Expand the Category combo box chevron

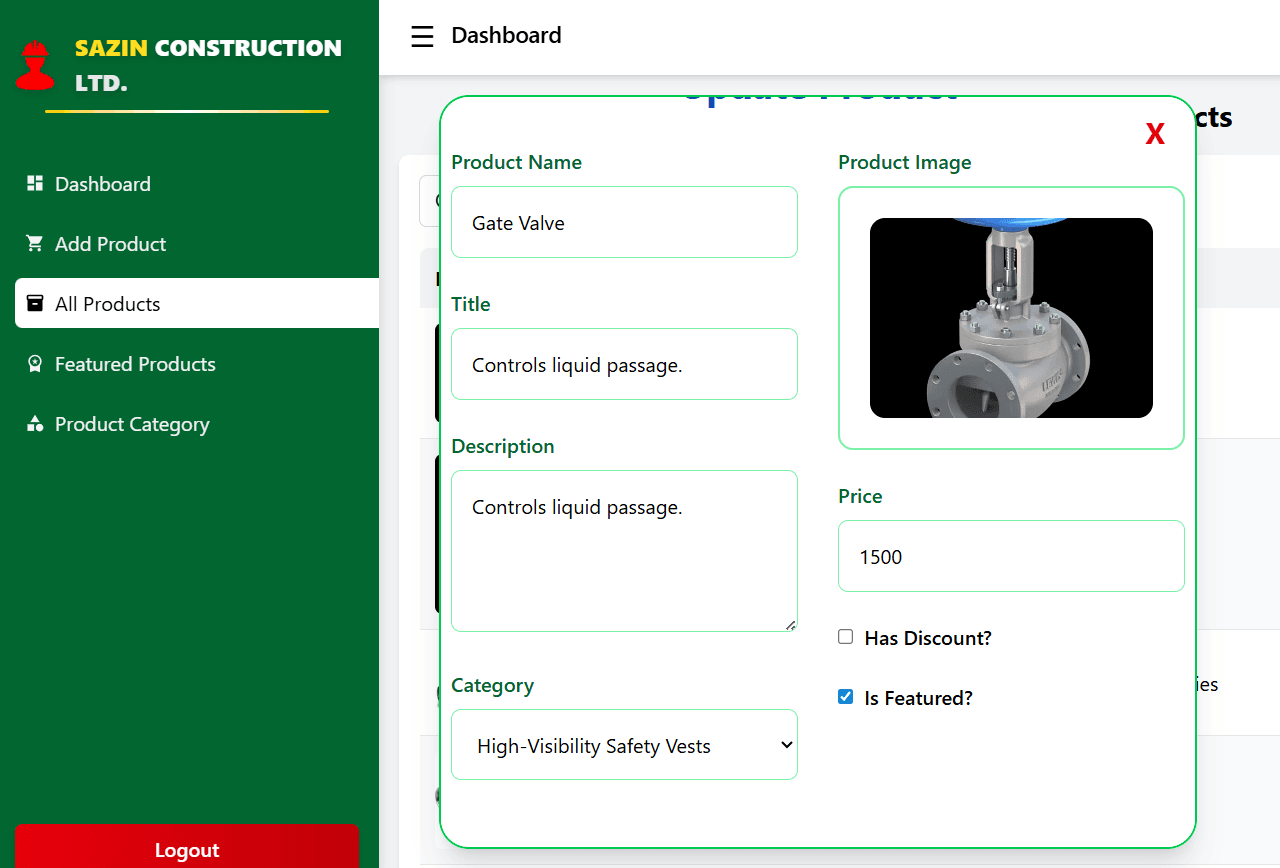(x=785, y=744)
